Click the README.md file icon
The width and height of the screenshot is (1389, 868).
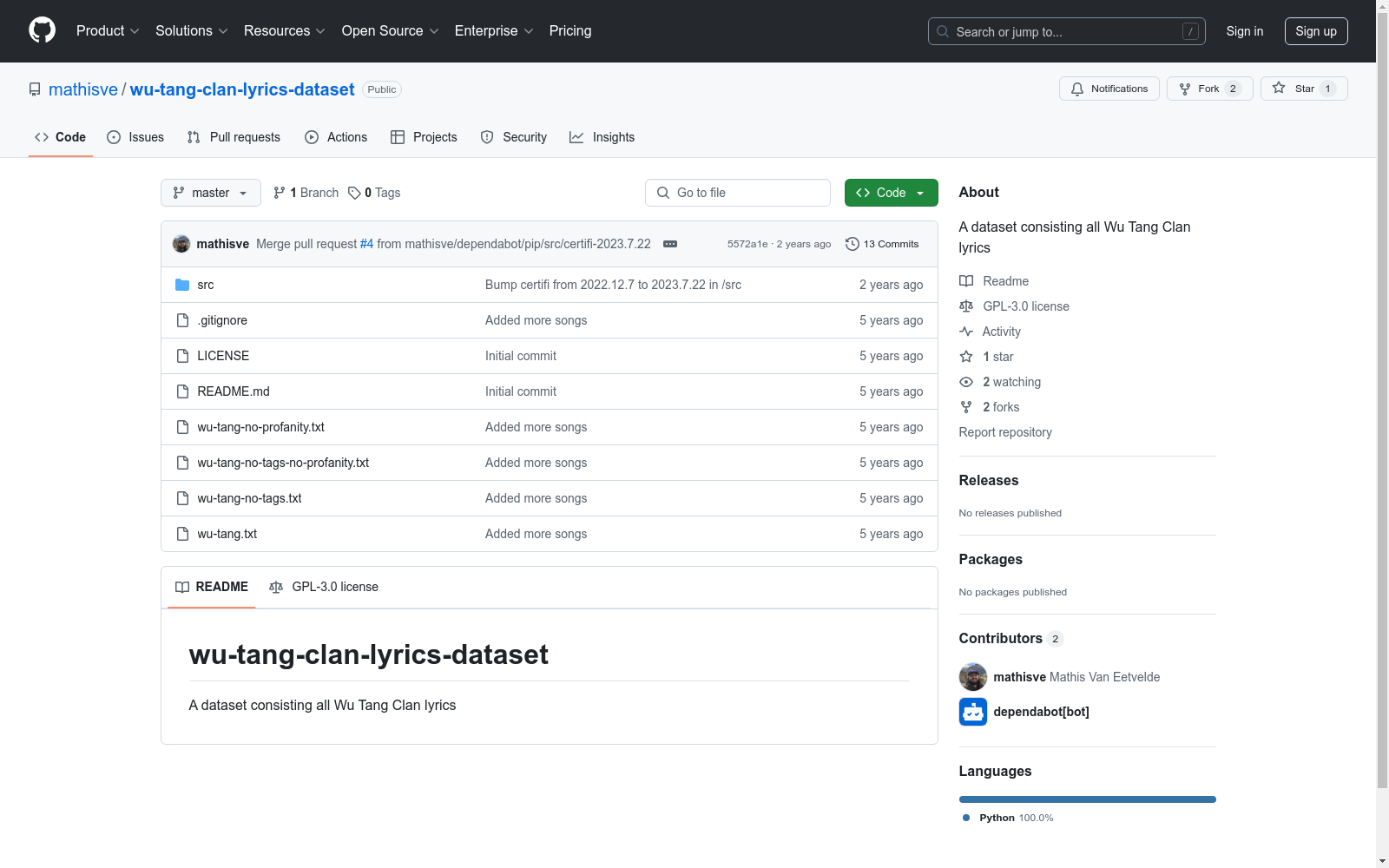pyautogui.click(x=182, y=391)
